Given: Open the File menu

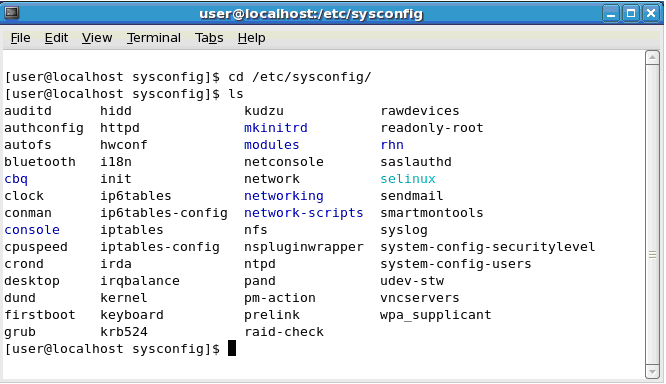Looking at the screenshot, I should [x=20, y=38].
